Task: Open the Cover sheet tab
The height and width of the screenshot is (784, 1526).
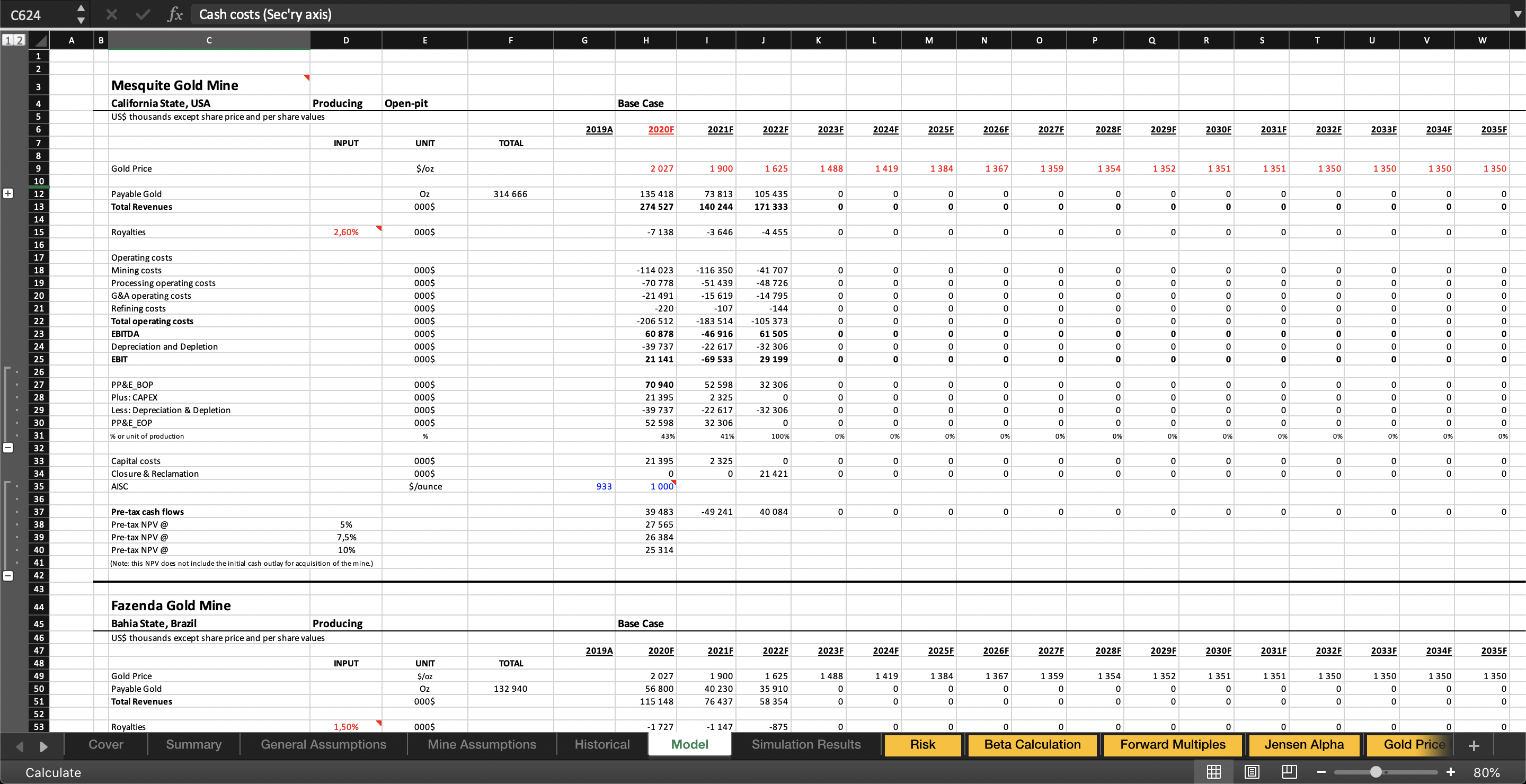Action: (106, 744)
